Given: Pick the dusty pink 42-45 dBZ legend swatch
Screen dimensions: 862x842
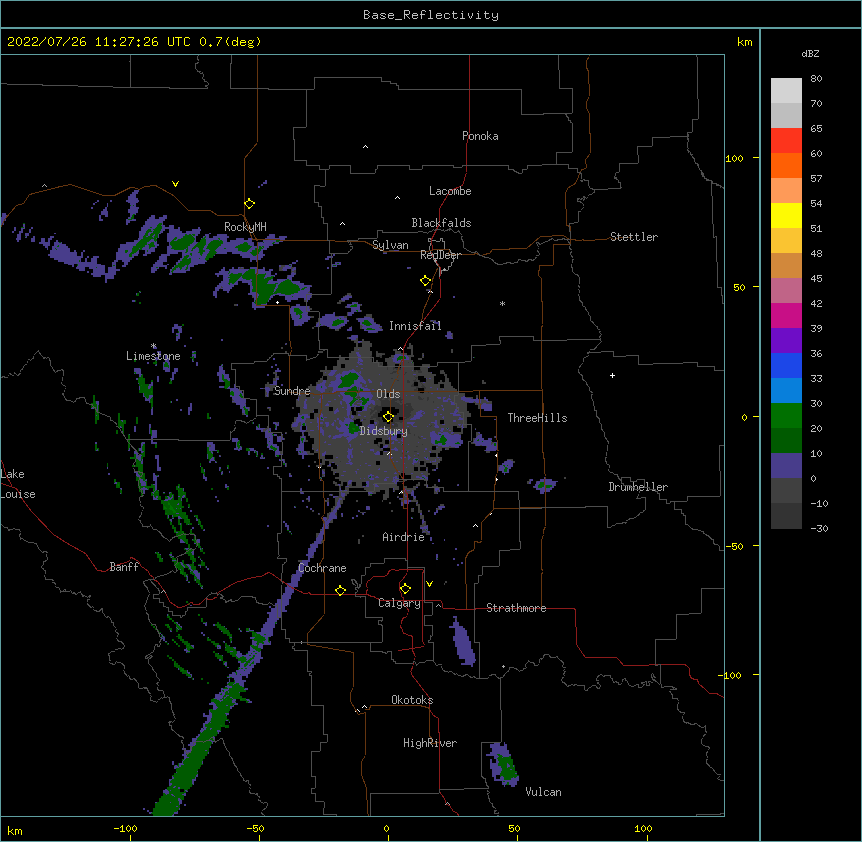Looking at the screenshot, I should [786, 291].
